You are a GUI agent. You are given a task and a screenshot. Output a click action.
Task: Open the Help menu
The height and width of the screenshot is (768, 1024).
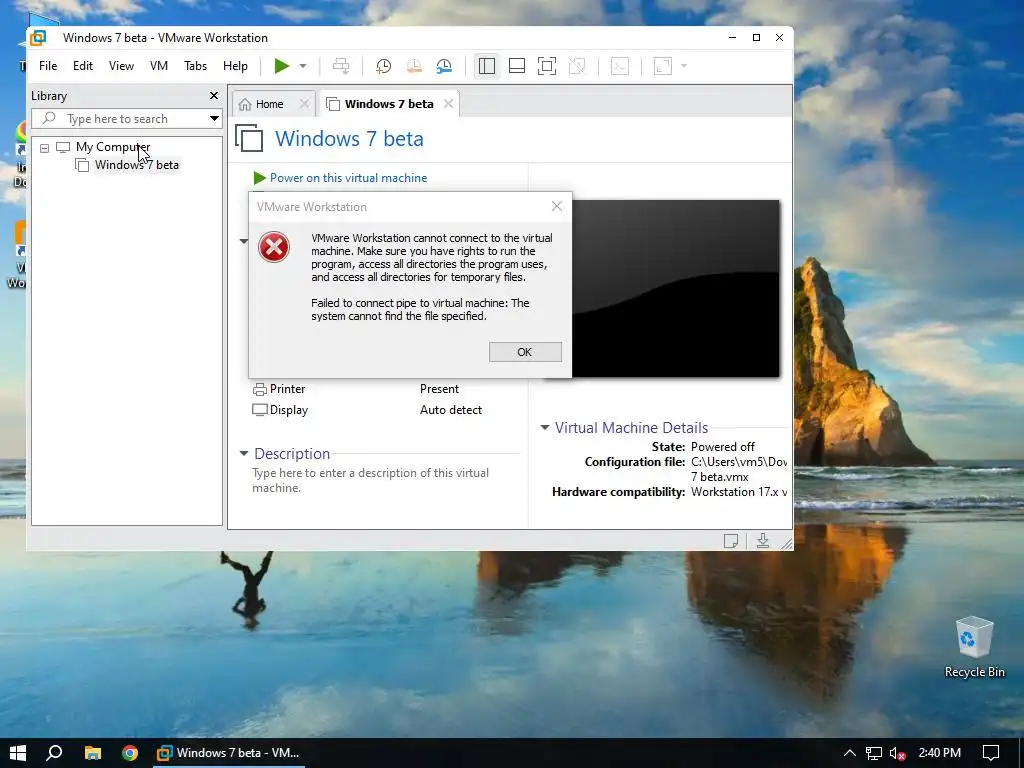point(235,66)
